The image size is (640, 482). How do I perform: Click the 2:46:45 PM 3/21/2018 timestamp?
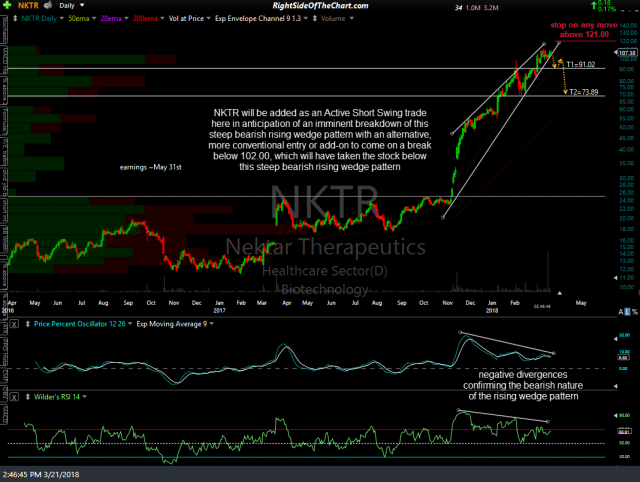(41, 475)
